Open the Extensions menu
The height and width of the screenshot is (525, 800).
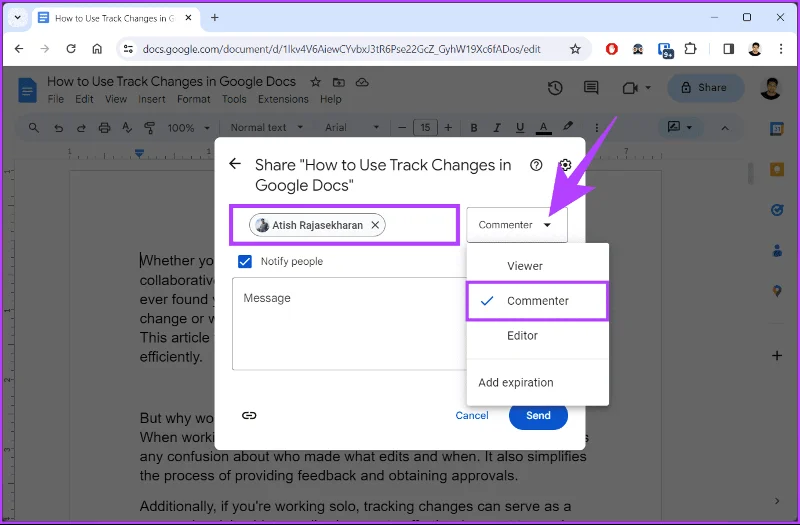[x=283, y=99]
